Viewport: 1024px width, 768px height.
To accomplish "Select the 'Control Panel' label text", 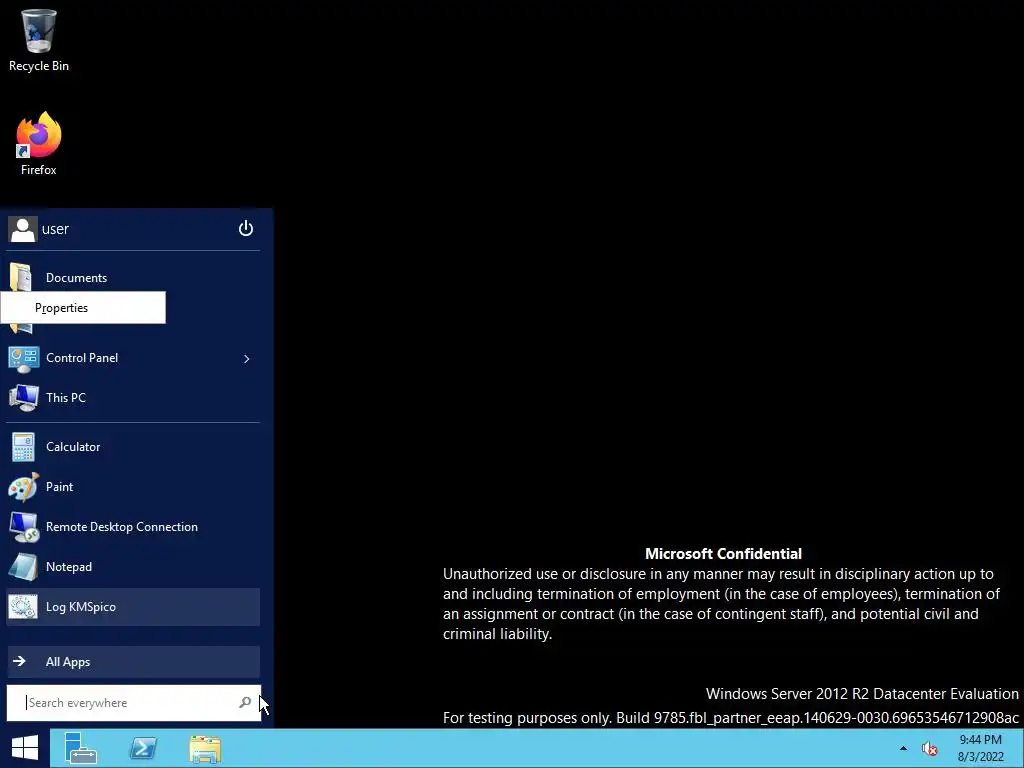I will coord(82,358).
